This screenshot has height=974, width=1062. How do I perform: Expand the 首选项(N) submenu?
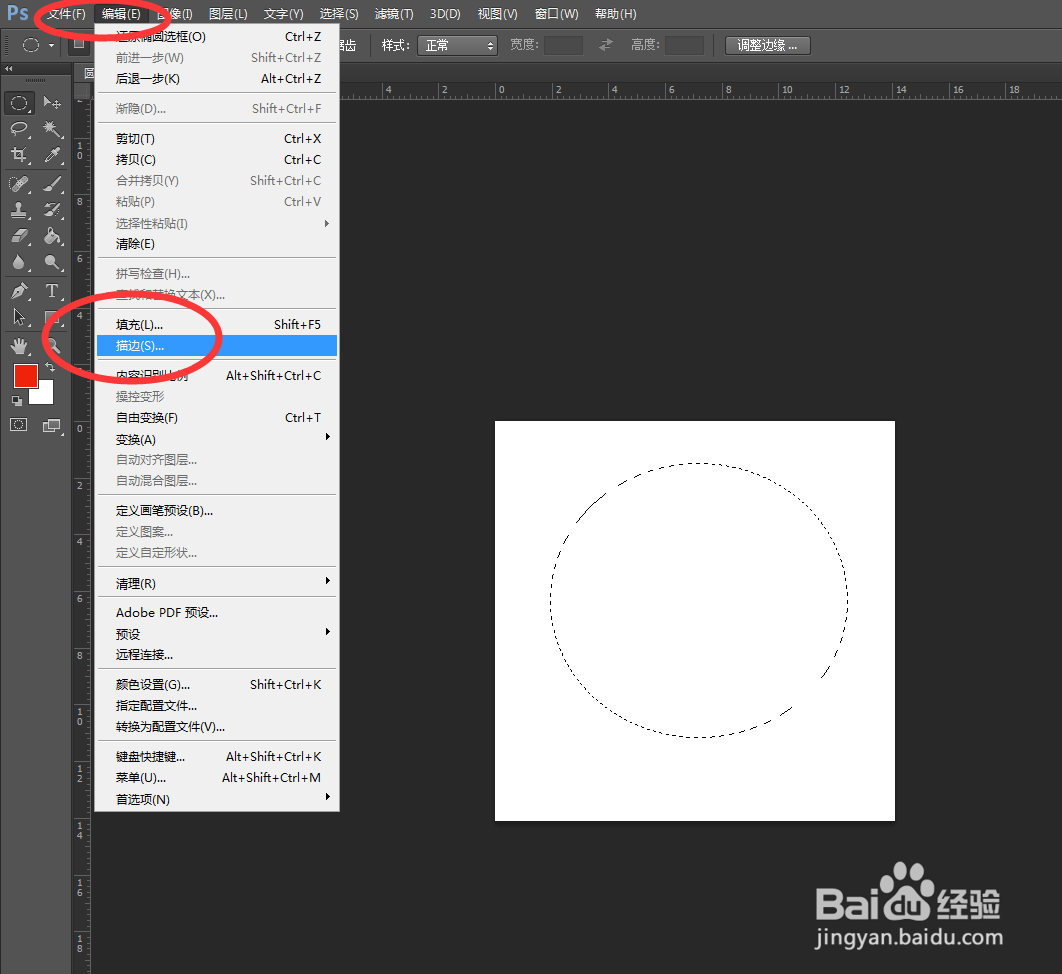[x=217, y=799]
